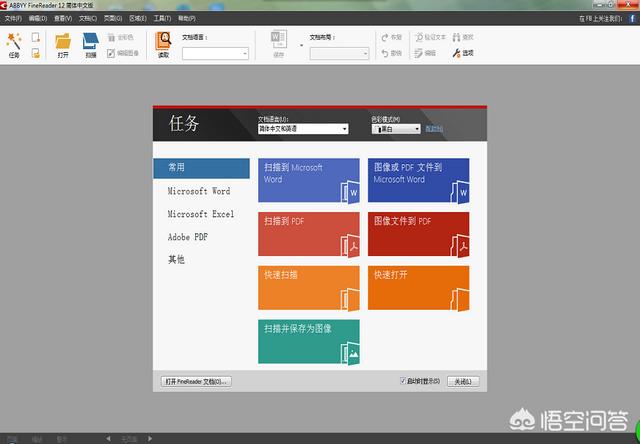Click the 扫描 (Scan) toolbar icon
Screen dimensions: 640x444
coord(90,43)
